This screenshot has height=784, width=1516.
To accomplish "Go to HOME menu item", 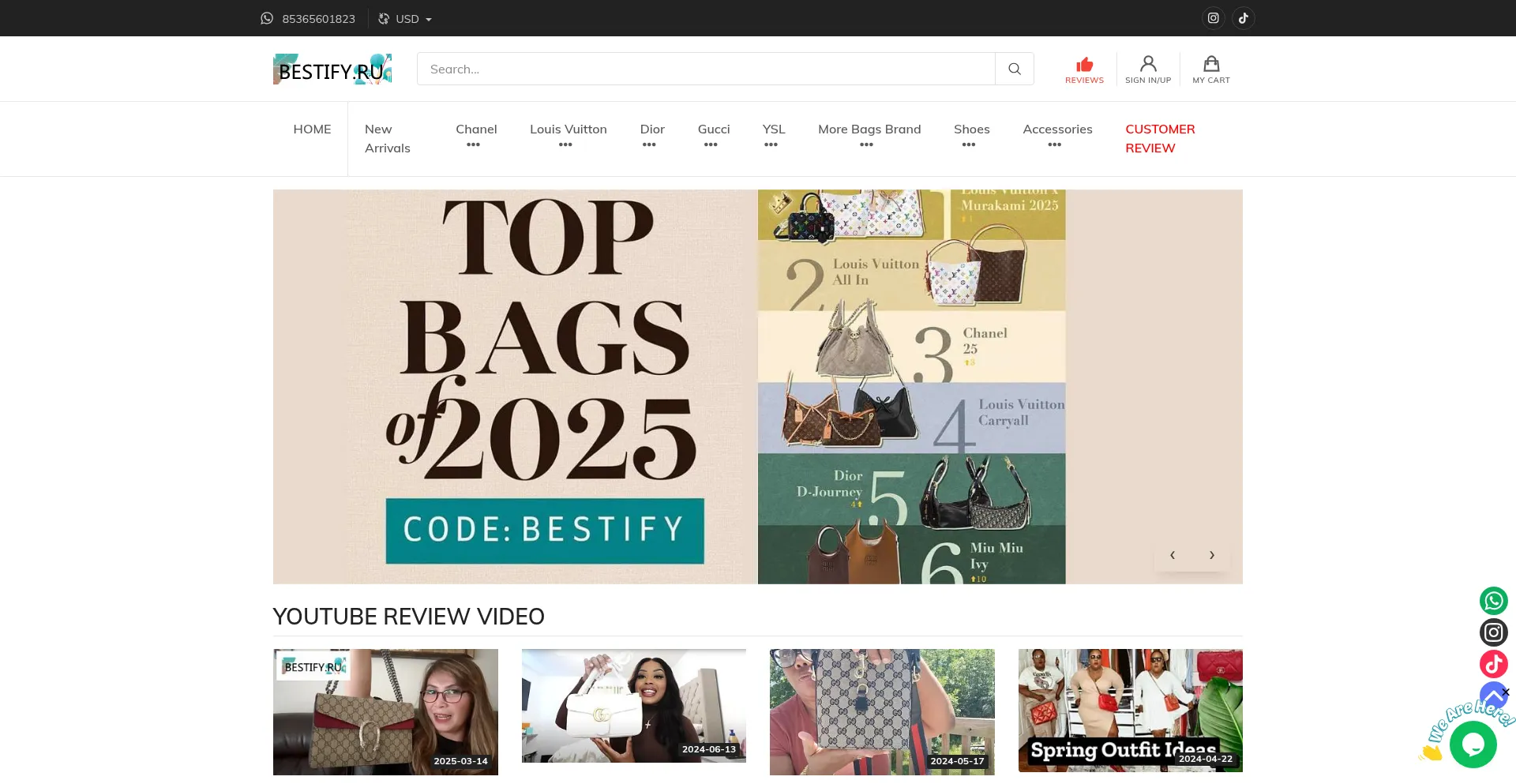I will coord(312,129).
